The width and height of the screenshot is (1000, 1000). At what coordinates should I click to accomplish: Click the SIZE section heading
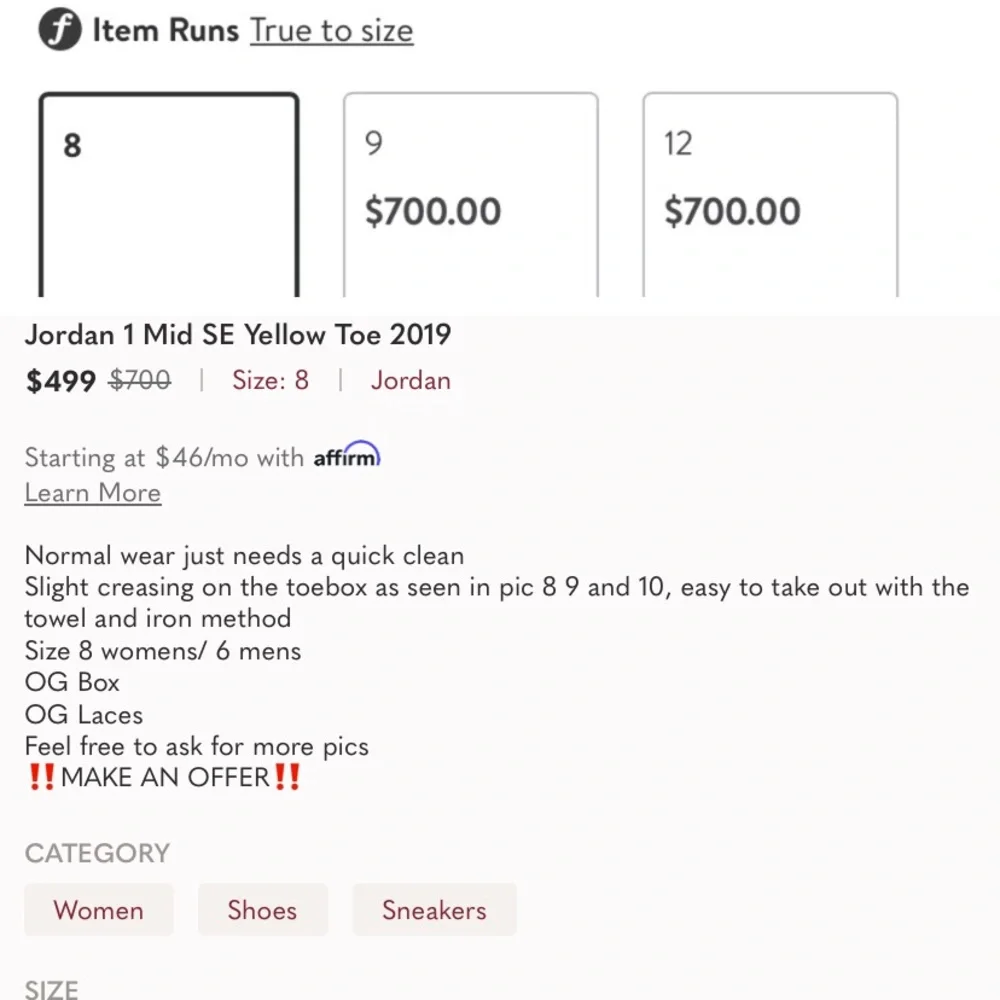click(x=51, y=989)
